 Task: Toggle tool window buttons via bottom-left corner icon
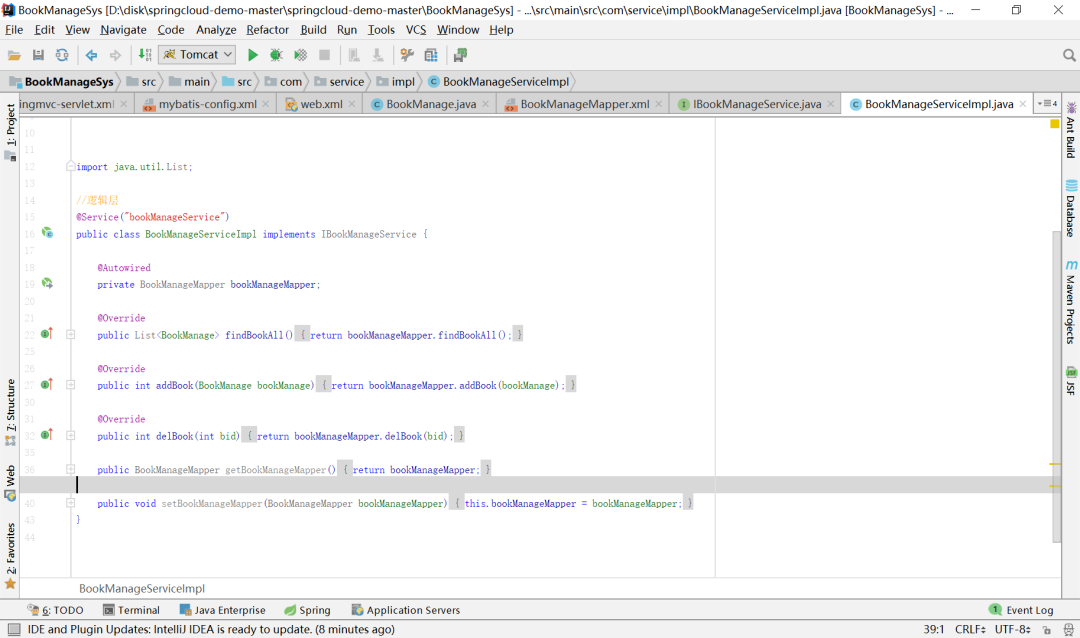(14, 629)
